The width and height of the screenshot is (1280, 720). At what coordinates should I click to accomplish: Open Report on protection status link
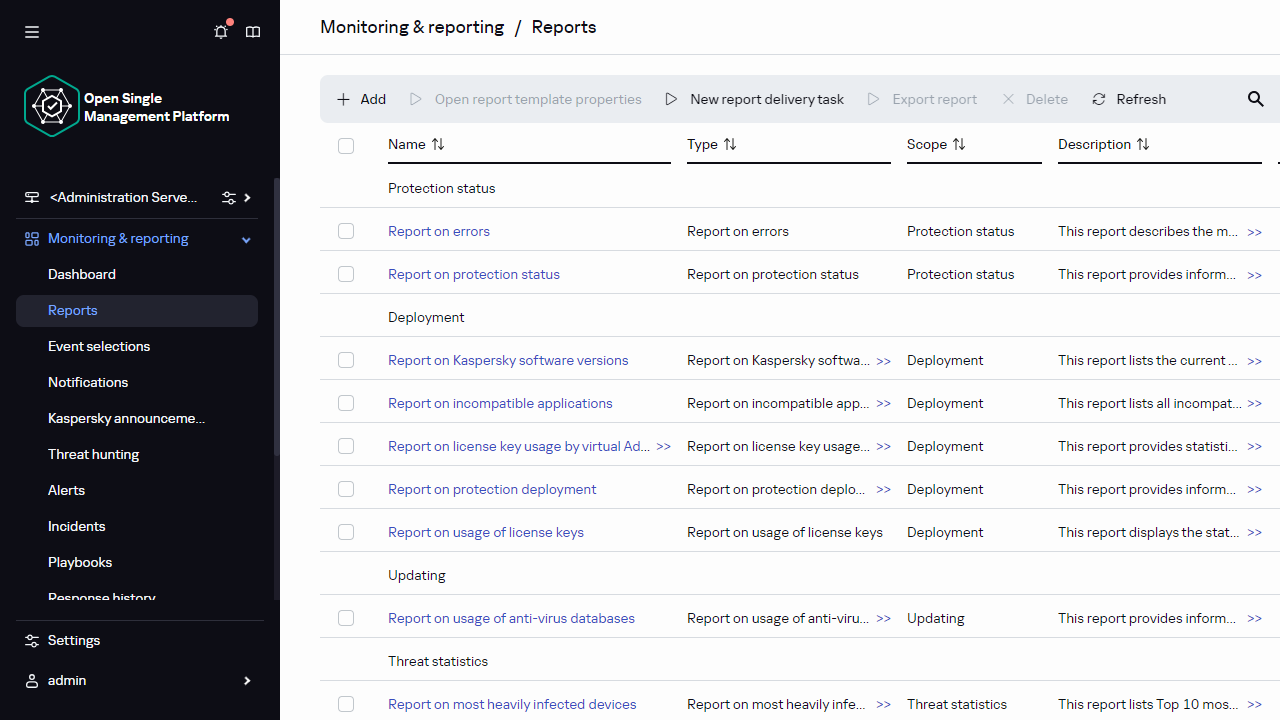click(x=474, y=274)
